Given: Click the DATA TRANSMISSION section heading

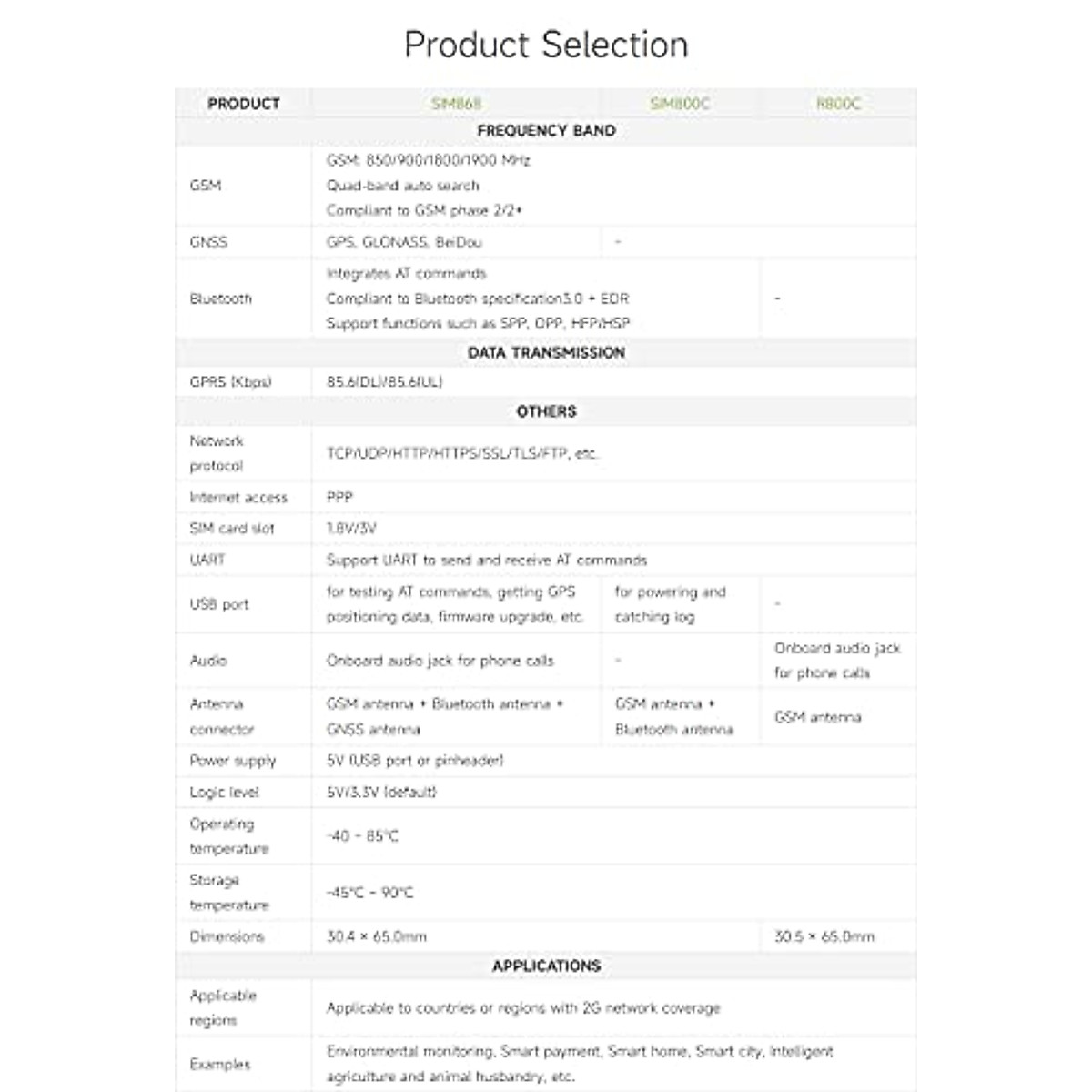Looking at the screenshot, I should (546, 353).
